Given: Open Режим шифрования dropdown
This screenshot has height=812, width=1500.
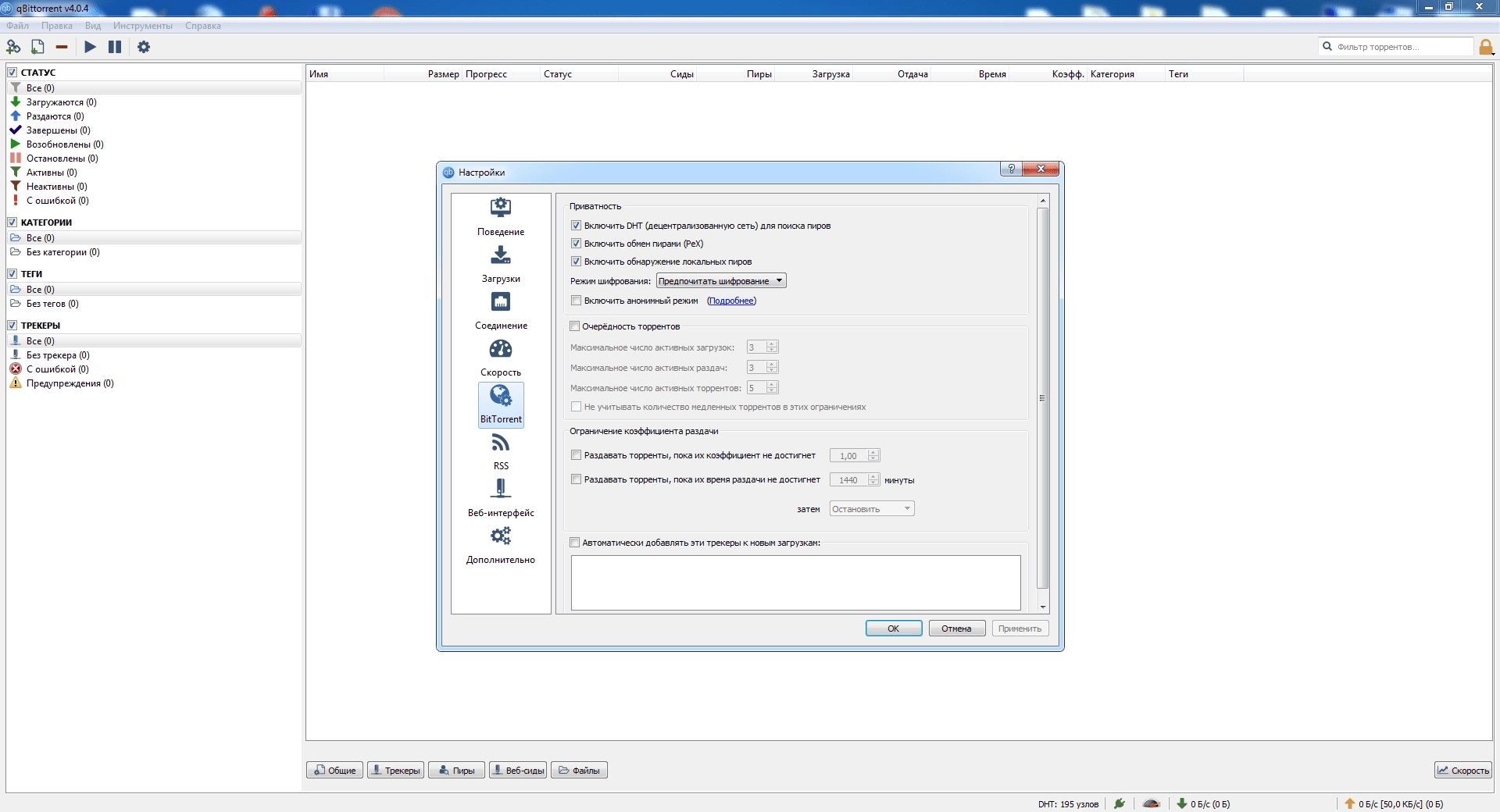Looking at the screenshot, I should coord(721,281).
